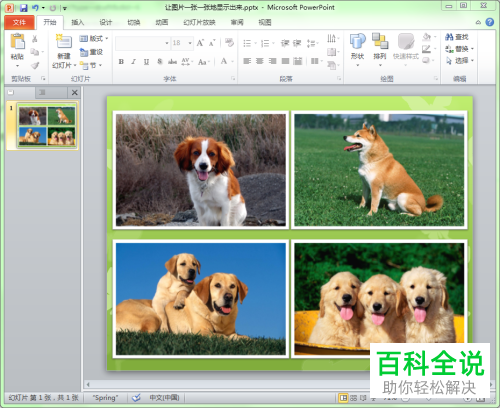Click the New Slide icon
Image resolution: width=500 pixels, height=408 pixels.
[64, 42]
